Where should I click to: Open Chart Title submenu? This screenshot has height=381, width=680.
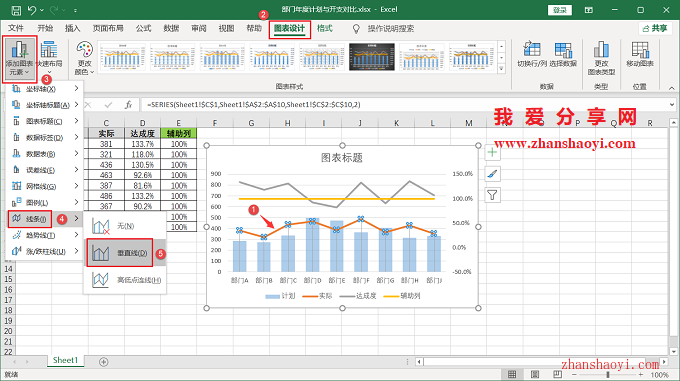pyautogui.click(x=44, y=121)
